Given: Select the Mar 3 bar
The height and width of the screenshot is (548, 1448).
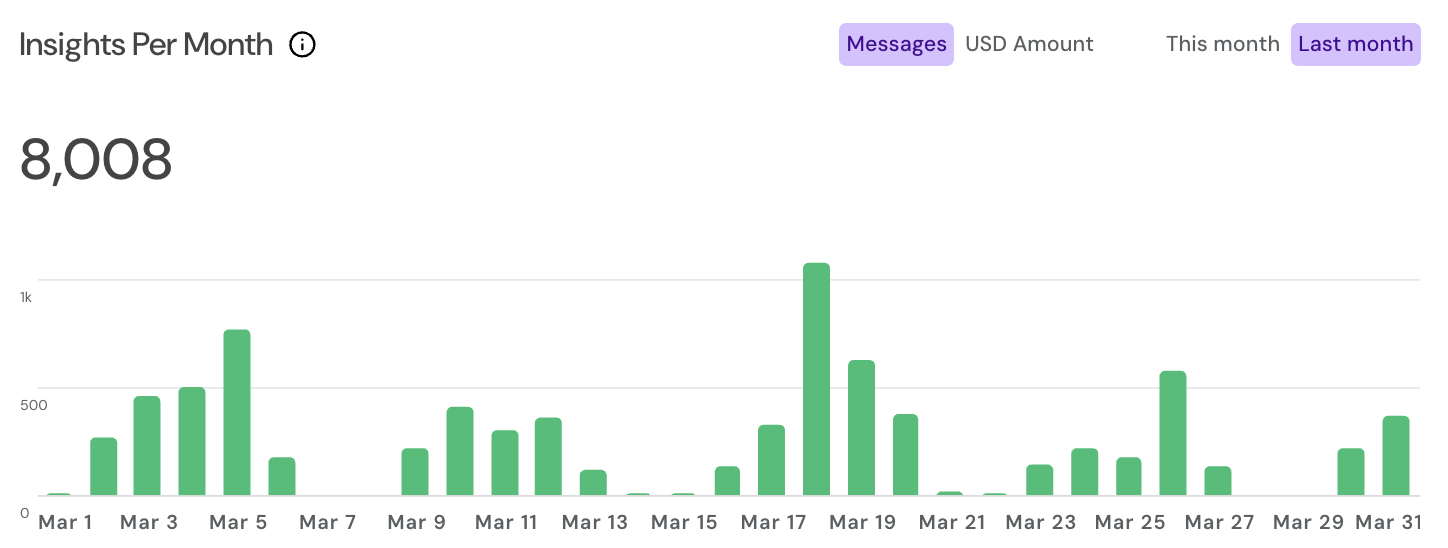Looking at the screenshot, I should click(147, 446).
